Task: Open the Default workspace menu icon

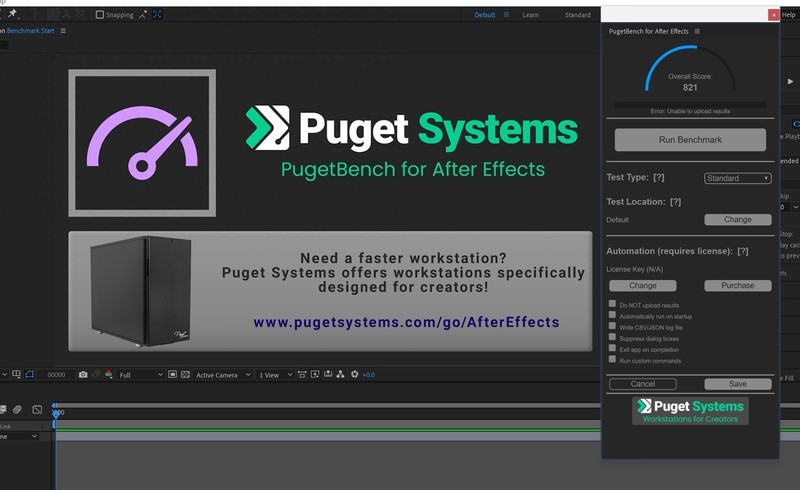Action: (x=506, y=15)
